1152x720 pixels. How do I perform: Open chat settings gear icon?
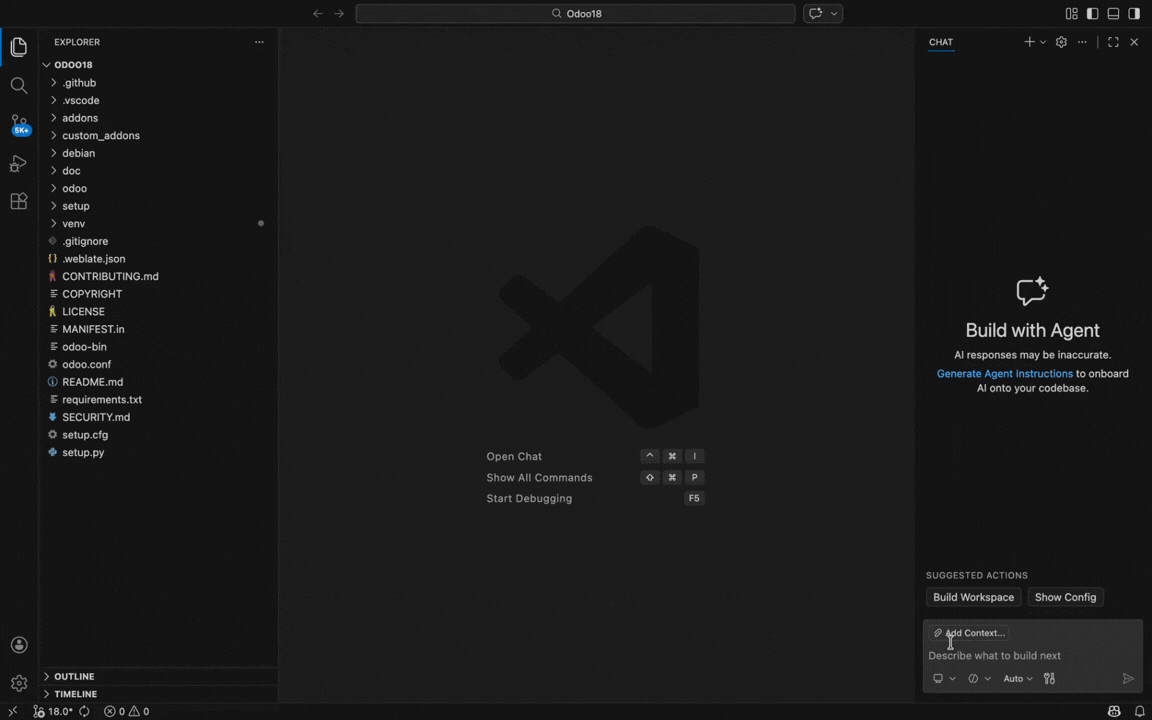pos(1061,42)
